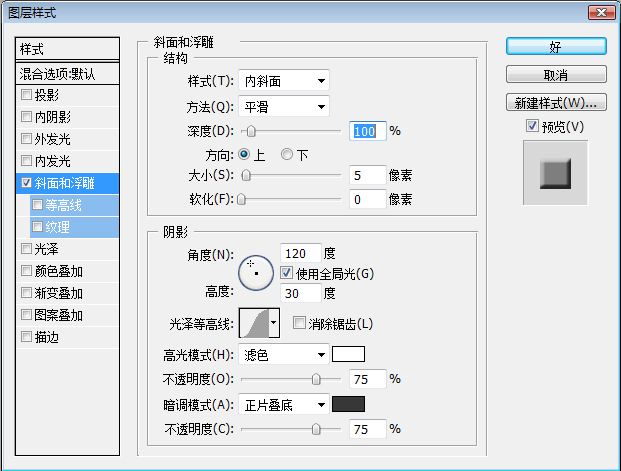Click the highlight 不透明度(O) slider handle
Screen dimensions: 621x471
point(316,379)
